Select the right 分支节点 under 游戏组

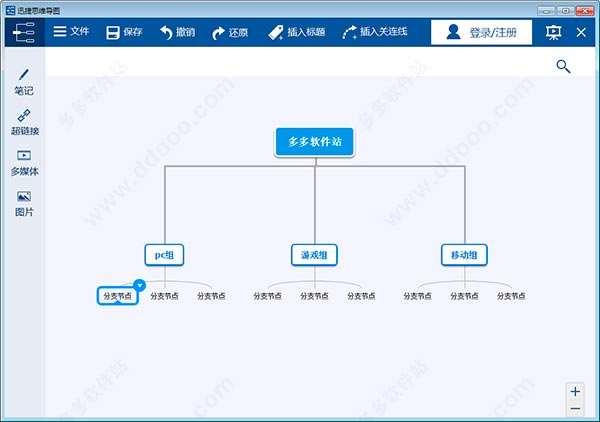pos(361,296)
